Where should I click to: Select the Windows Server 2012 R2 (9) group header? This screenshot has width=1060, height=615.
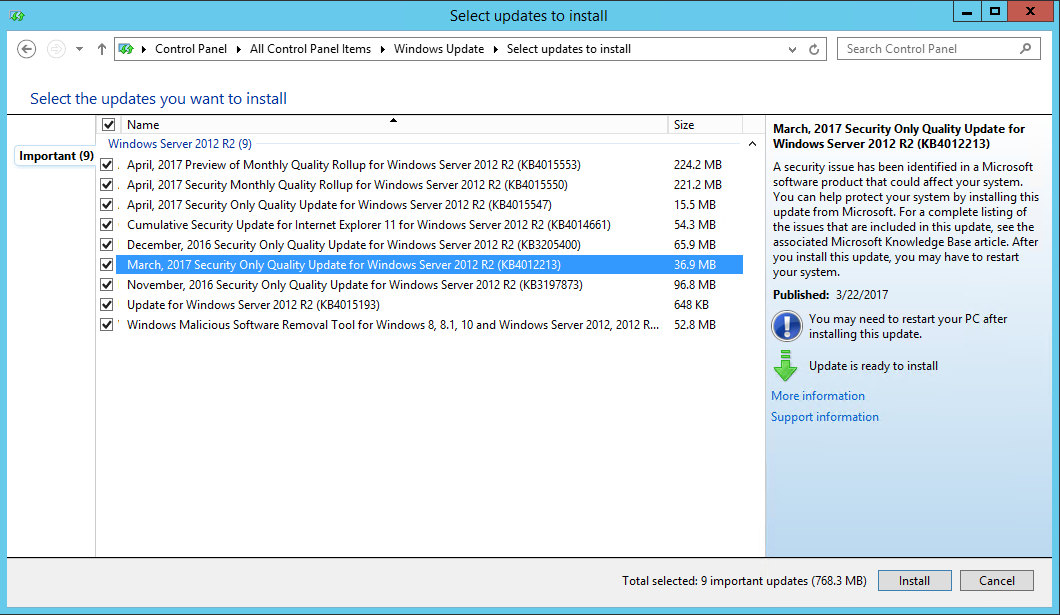pyautogui.click(x=180, y=144)
